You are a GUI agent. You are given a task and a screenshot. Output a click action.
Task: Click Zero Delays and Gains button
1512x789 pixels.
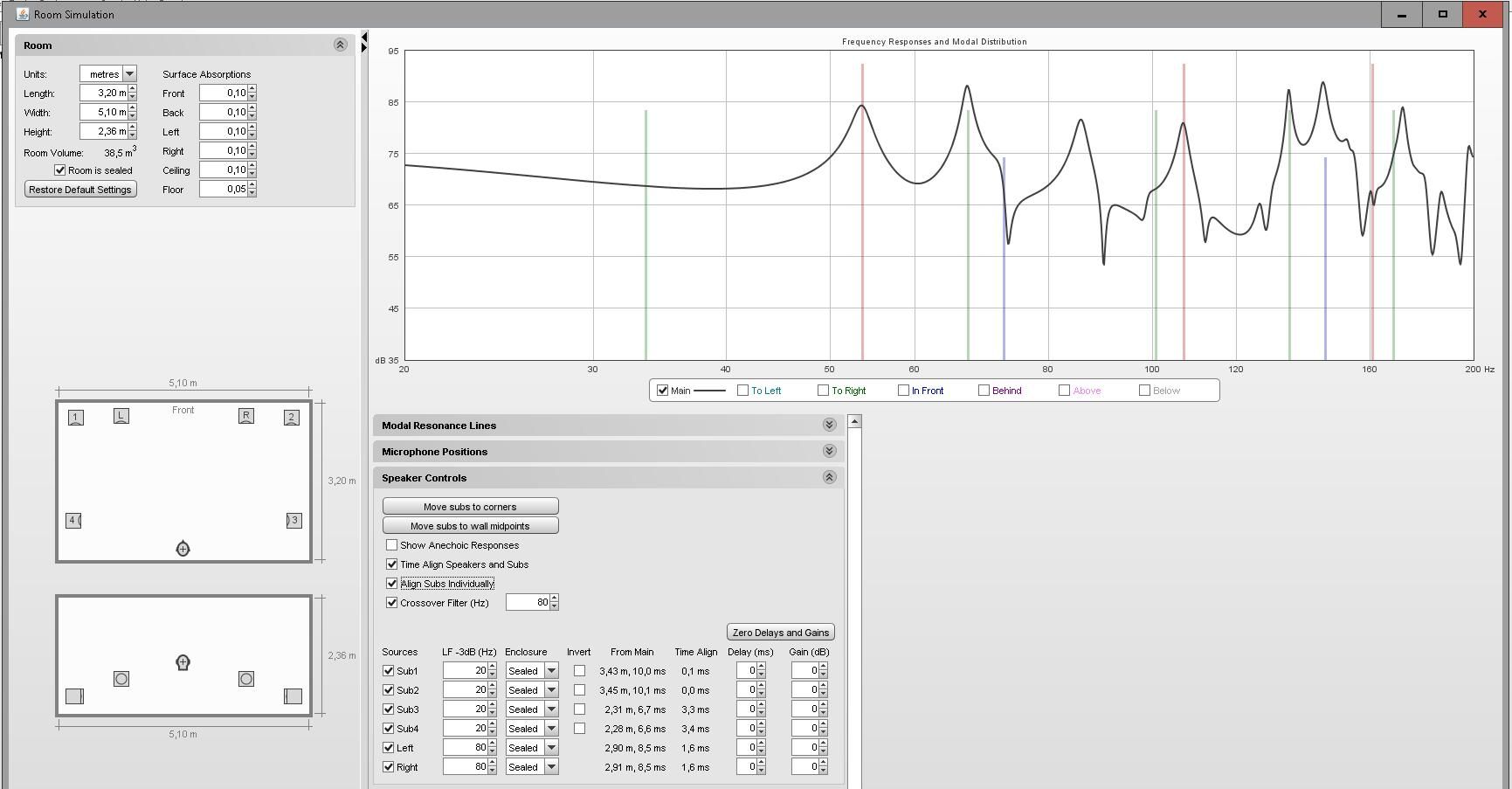[x=780, y=633]
